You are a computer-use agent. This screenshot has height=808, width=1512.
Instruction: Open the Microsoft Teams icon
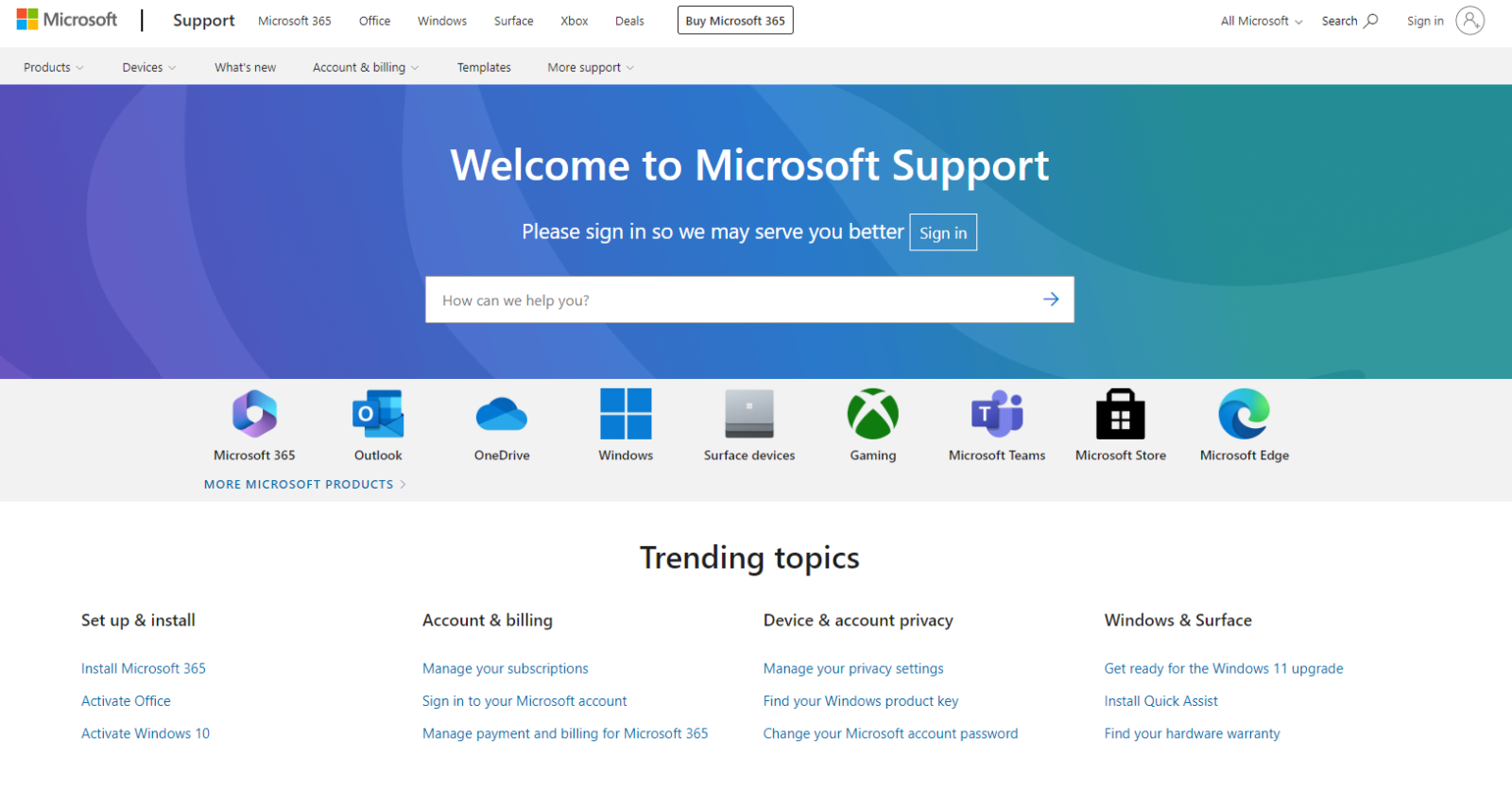point(997,414)
